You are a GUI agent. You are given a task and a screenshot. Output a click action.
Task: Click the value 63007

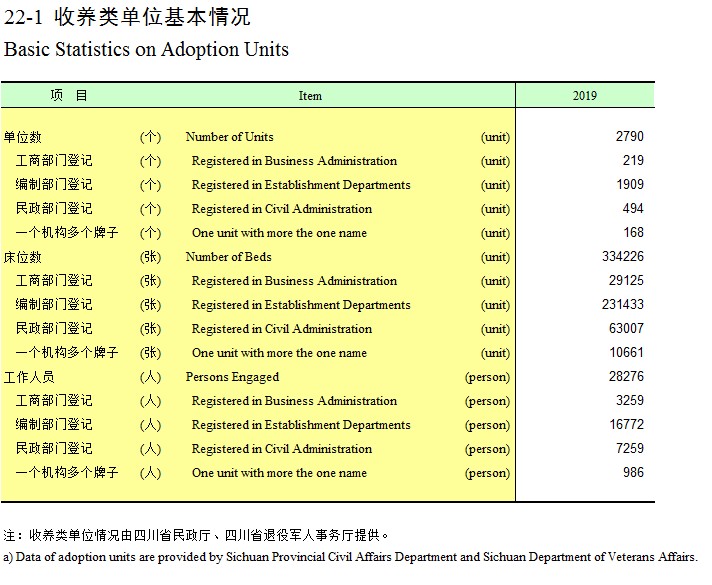[626, 328]
